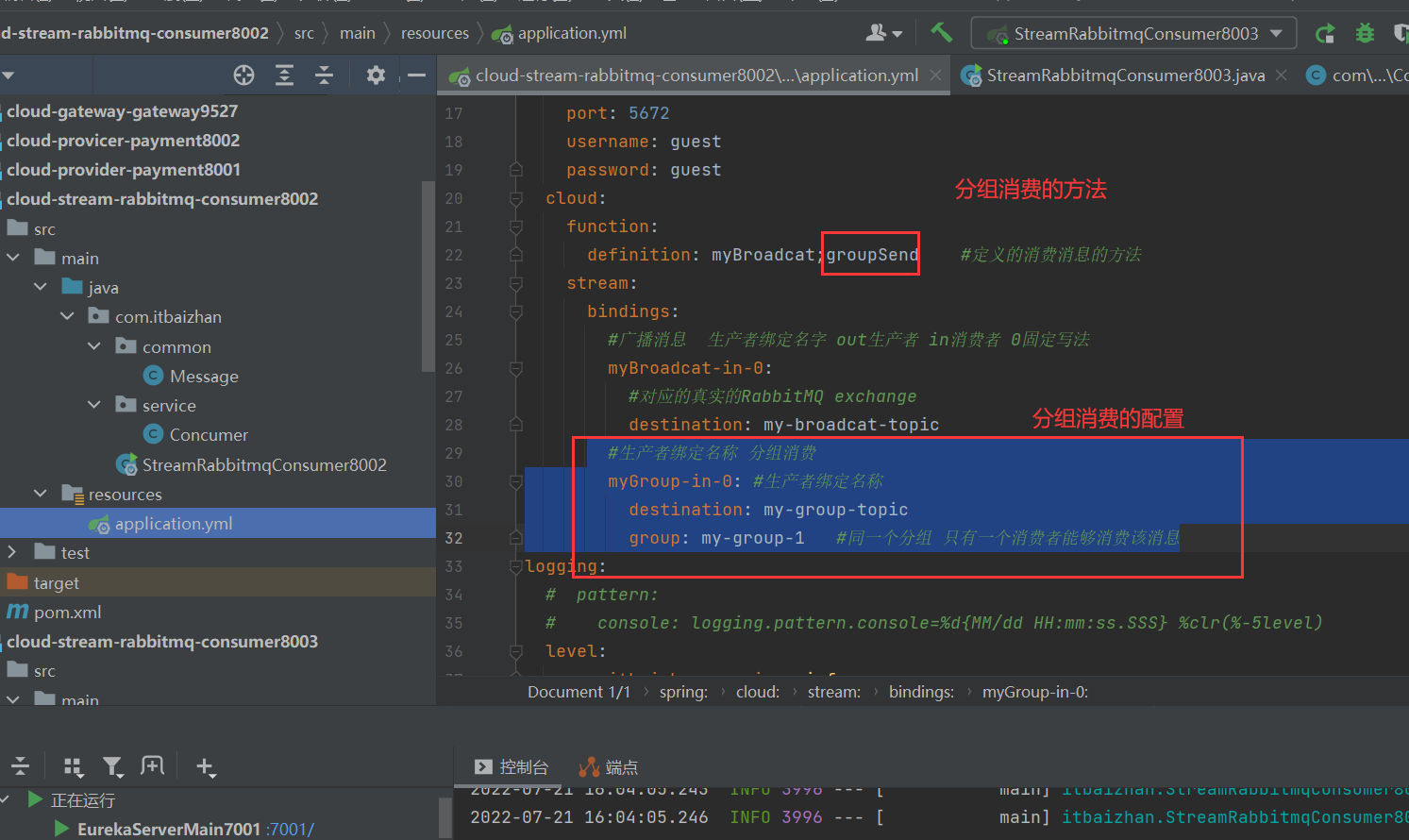Select EurekaServerMain7001 service entry
The height and width of the screenshot is (840, 1409).
pyautogui.click(x=168, y=829)
